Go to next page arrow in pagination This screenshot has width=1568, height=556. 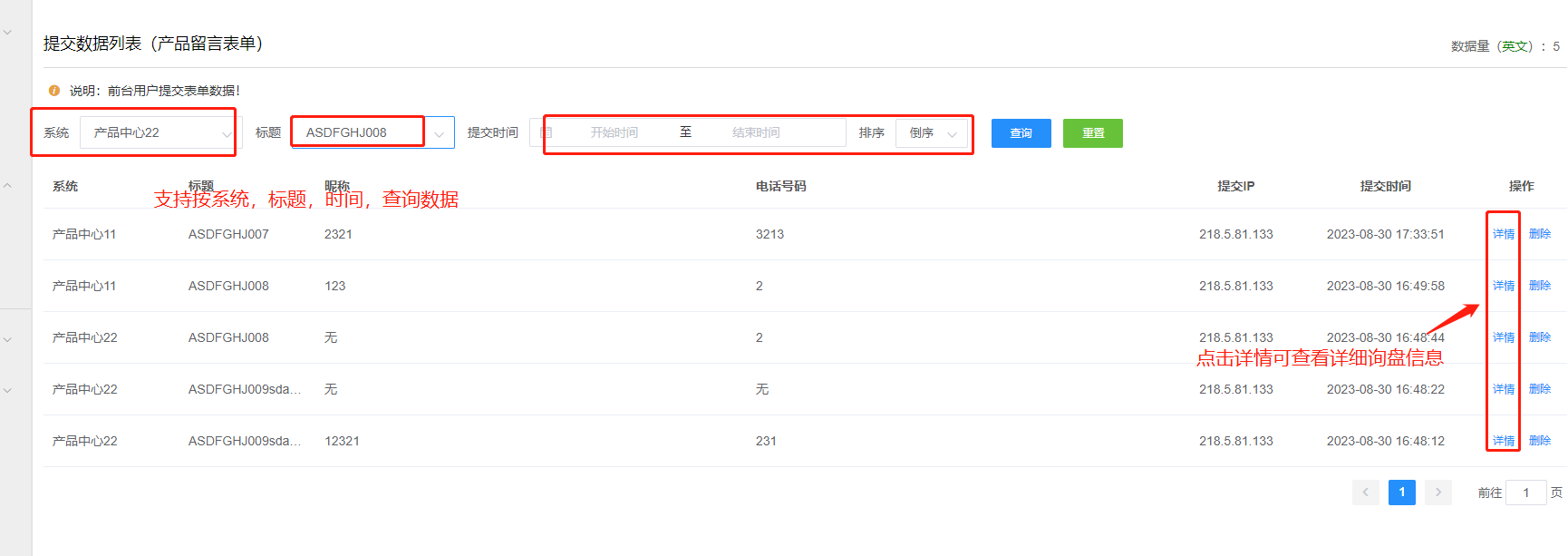(x=1437, y=493)
